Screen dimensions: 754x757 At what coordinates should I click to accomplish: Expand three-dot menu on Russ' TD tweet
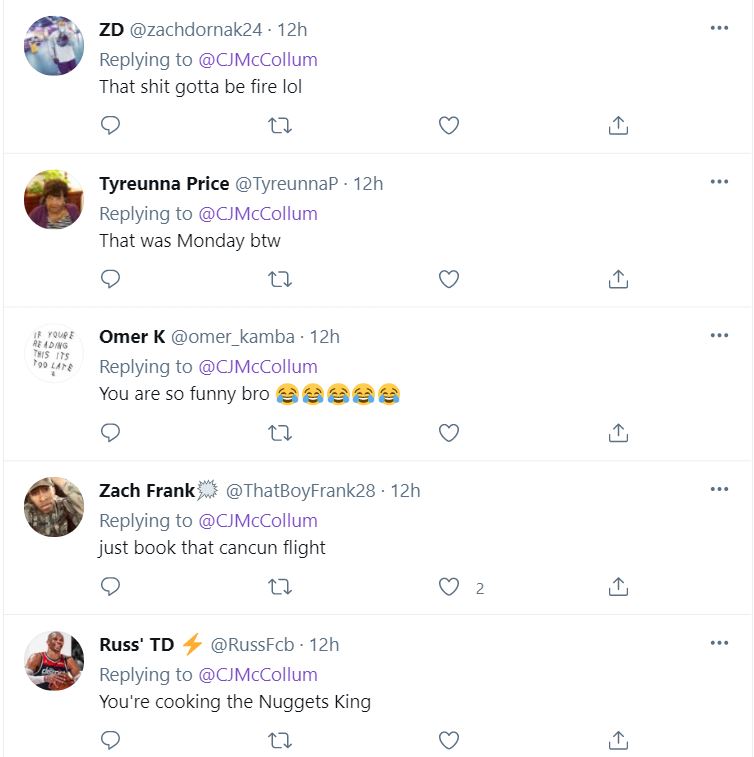(719, 642)
